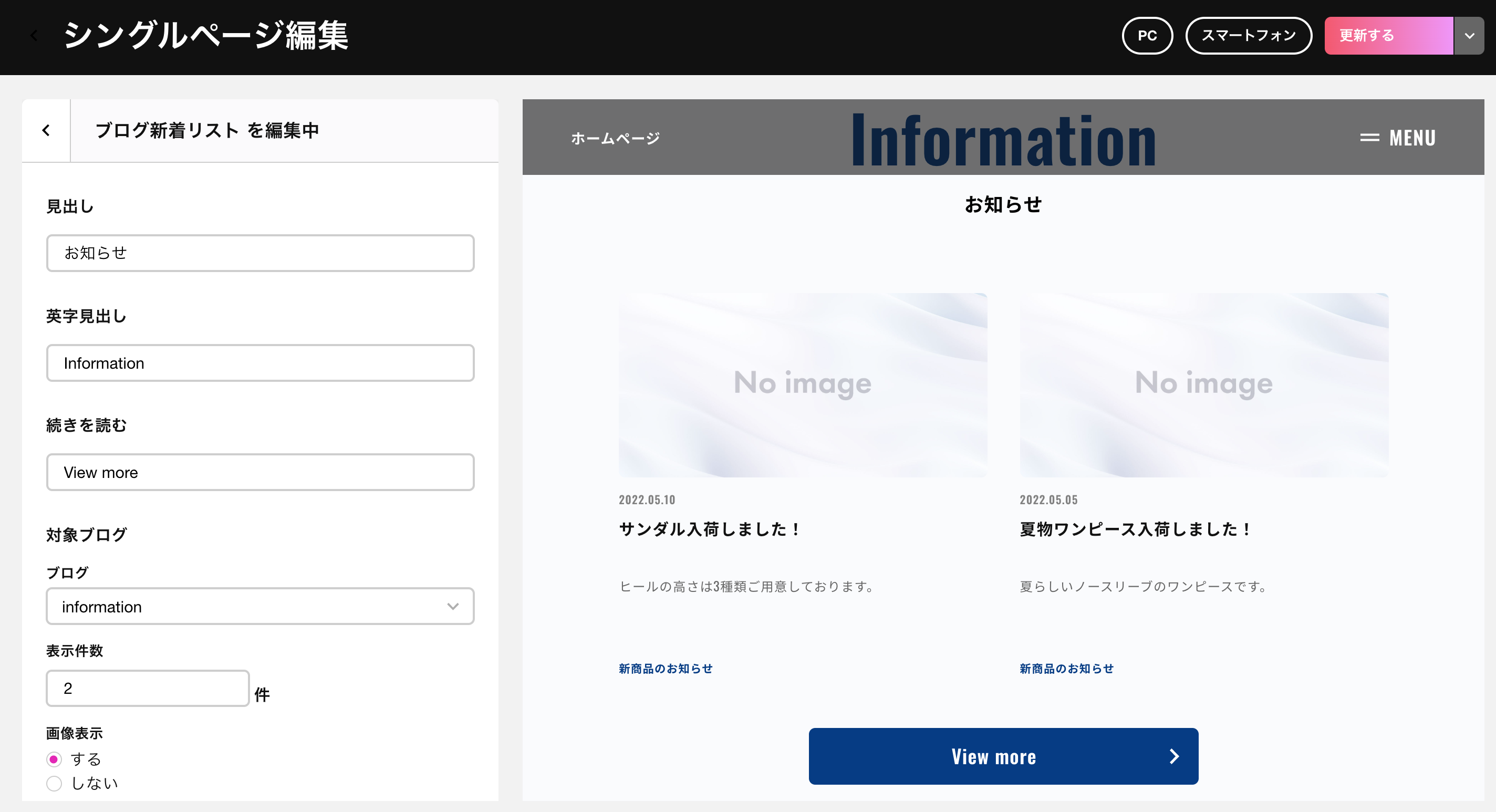This screenshot has height=812, width=1496.
Task: Click the 更新する button
Action: (x=1388, y=35)
